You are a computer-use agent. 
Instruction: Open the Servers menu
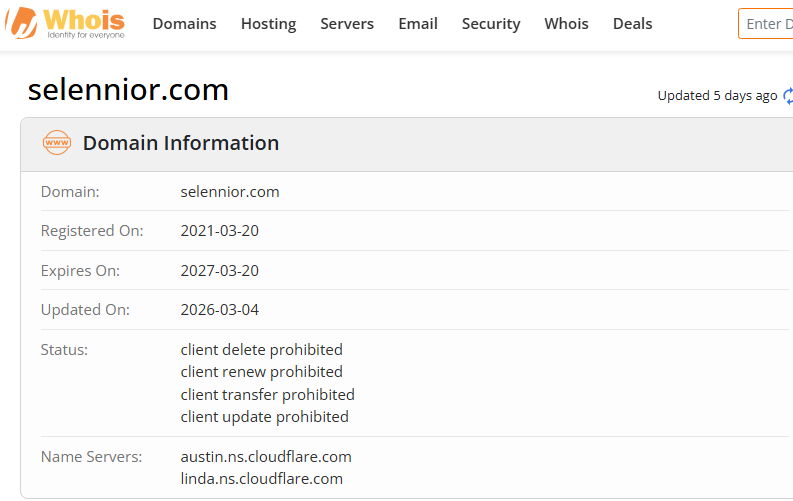coord(347,24)
